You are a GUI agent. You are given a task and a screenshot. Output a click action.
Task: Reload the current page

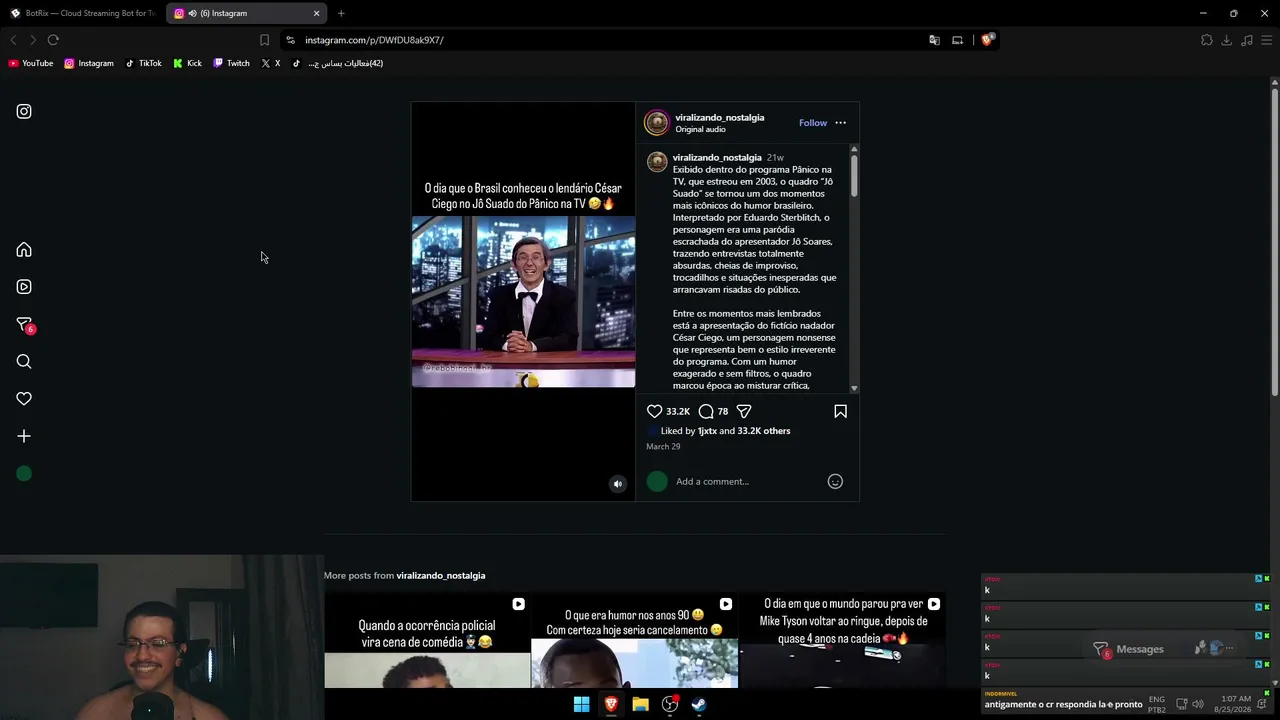53,40
